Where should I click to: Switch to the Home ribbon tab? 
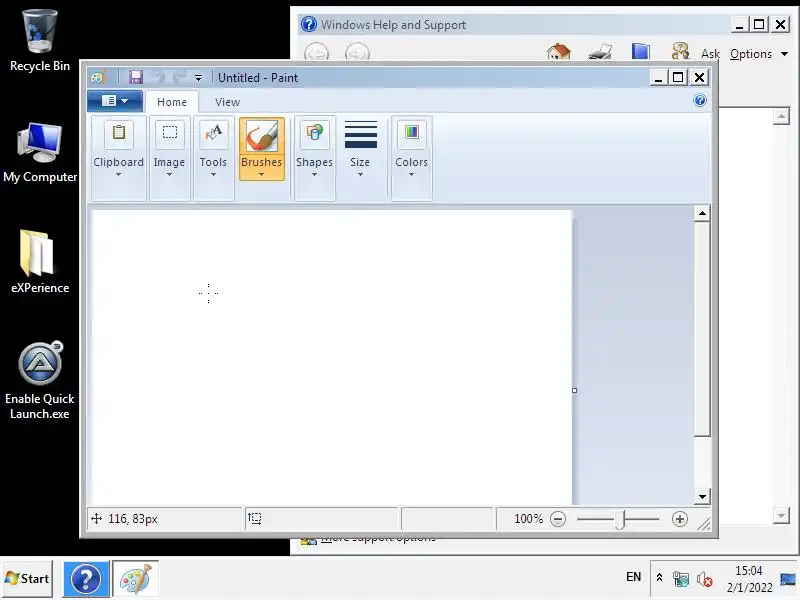point(172,102)
